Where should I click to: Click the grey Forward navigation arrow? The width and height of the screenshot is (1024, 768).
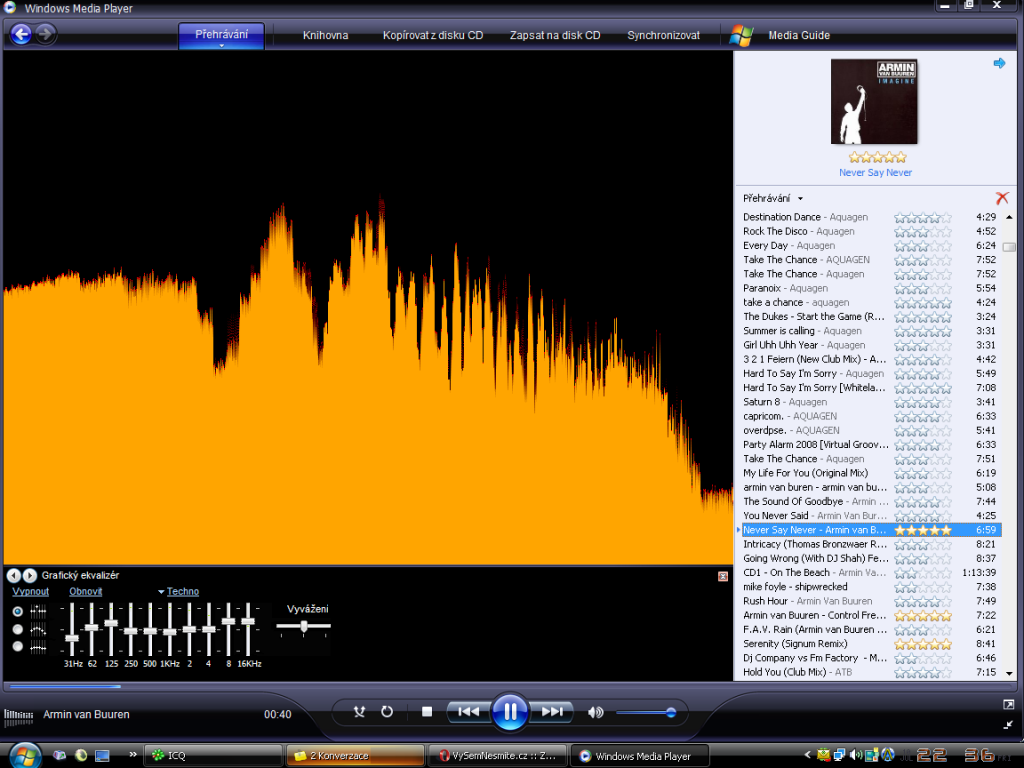point(45,34)
